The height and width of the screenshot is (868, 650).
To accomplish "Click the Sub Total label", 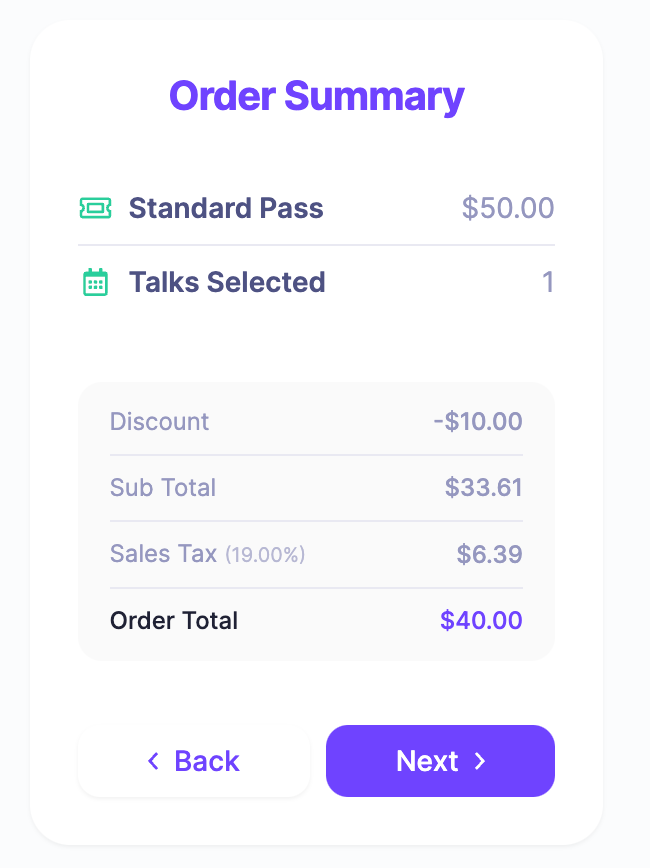I will pos(163,488).
